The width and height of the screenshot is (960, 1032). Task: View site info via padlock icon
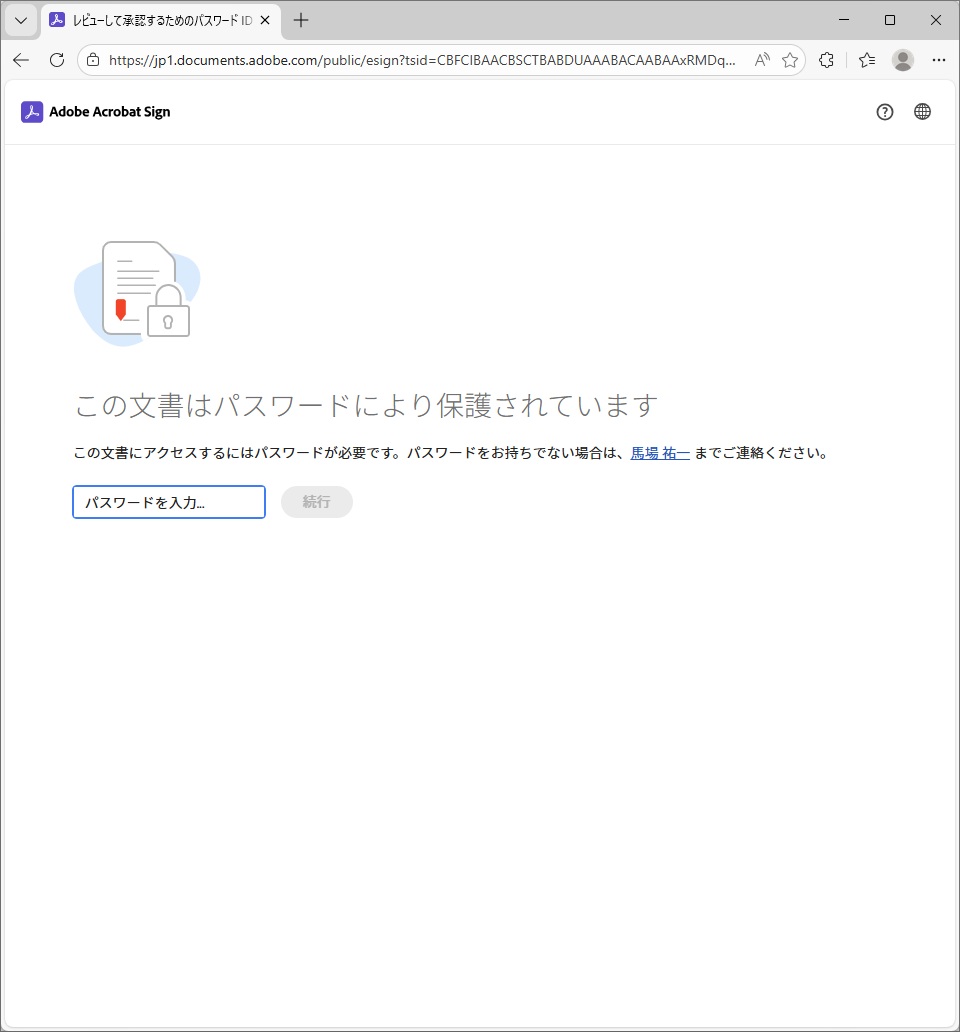(93, 60)
